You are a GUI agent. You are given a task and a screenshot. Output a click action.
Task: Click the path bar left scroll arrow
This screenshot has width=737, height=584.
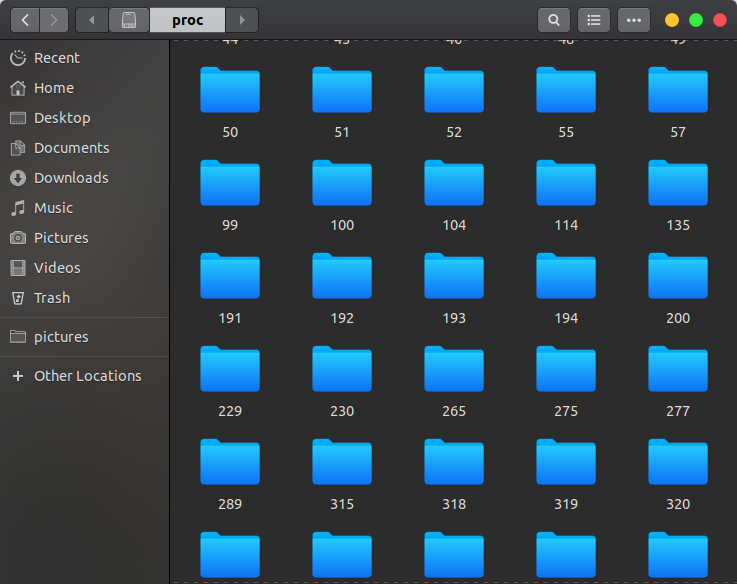coord(92,20)
